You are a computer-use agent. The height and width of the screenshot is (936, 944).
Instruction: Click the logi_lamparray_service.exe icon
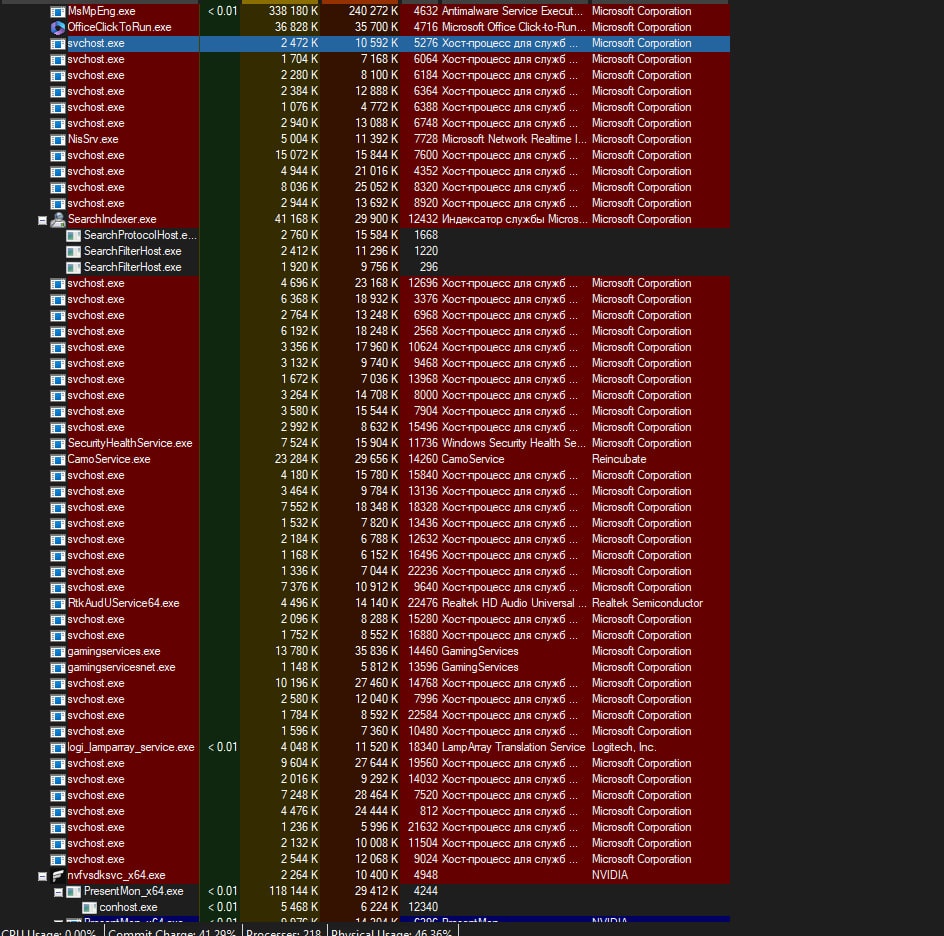click(x=58, y=748)
